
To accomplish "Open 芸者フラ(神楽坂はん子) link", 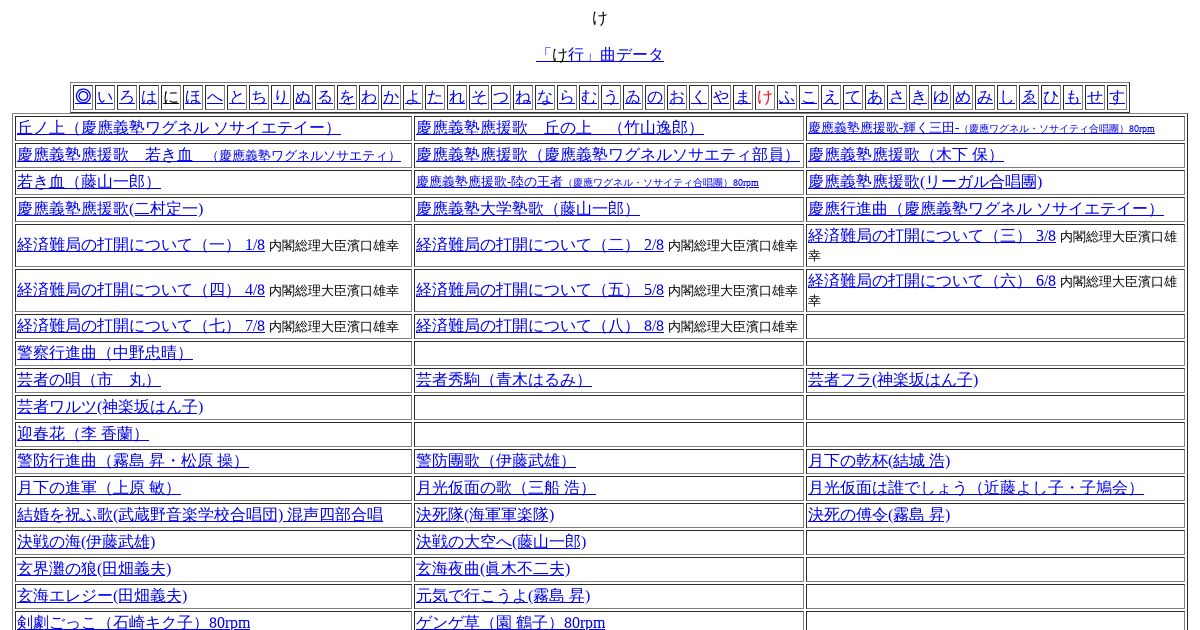I will [893, 380].
